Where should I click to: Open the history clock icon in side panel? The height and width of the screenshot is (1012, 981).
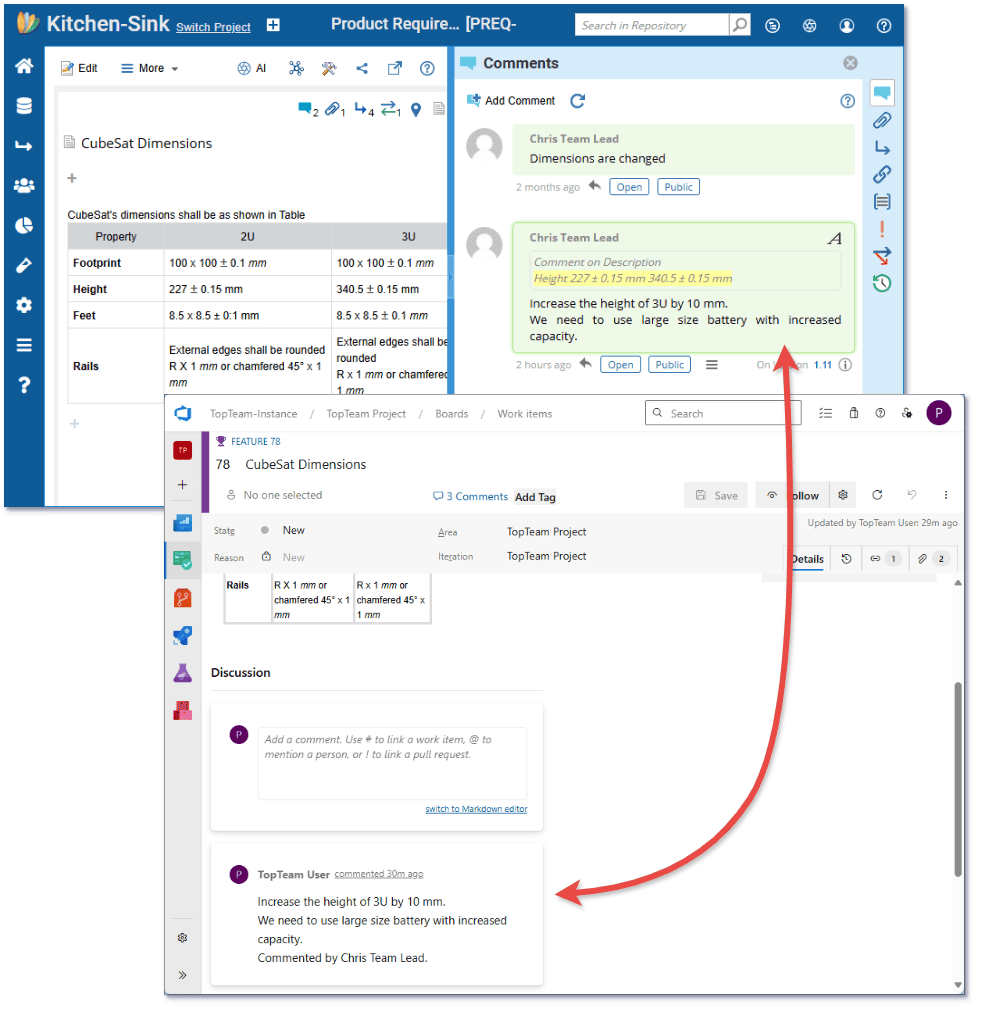(881, 284)
